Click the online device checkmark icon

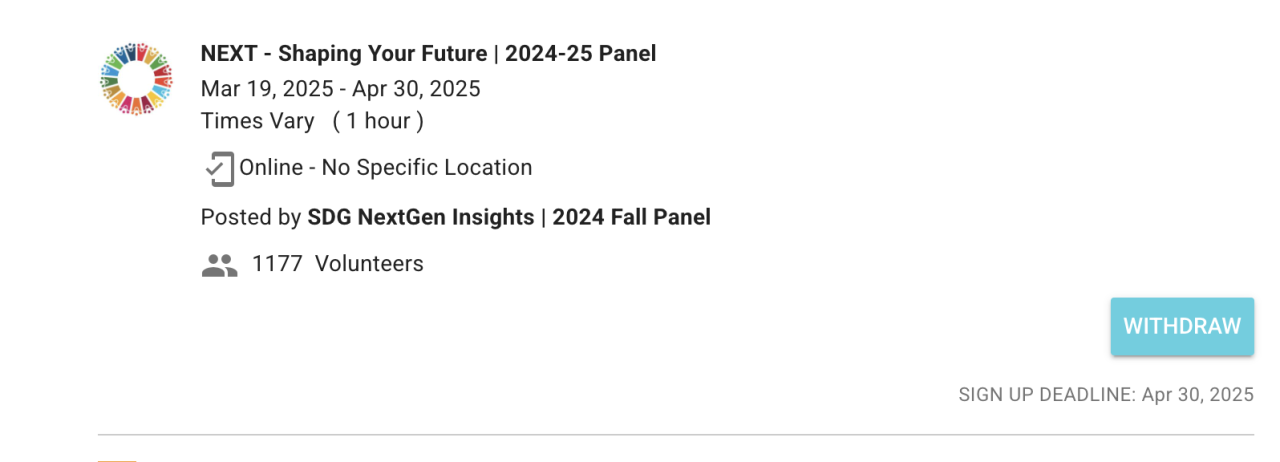click(x=219, y=168)
